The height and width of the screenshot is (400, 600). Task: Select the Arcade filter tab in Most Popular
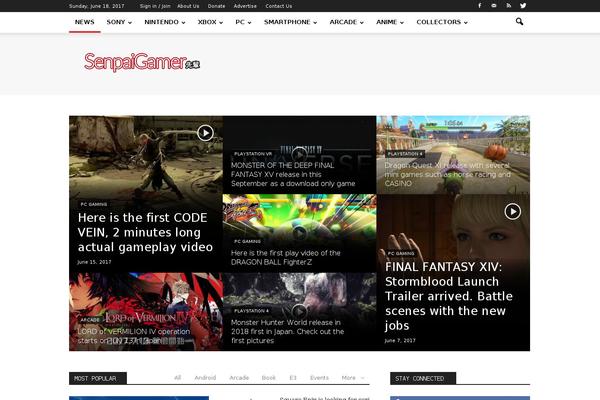(239, 378)
